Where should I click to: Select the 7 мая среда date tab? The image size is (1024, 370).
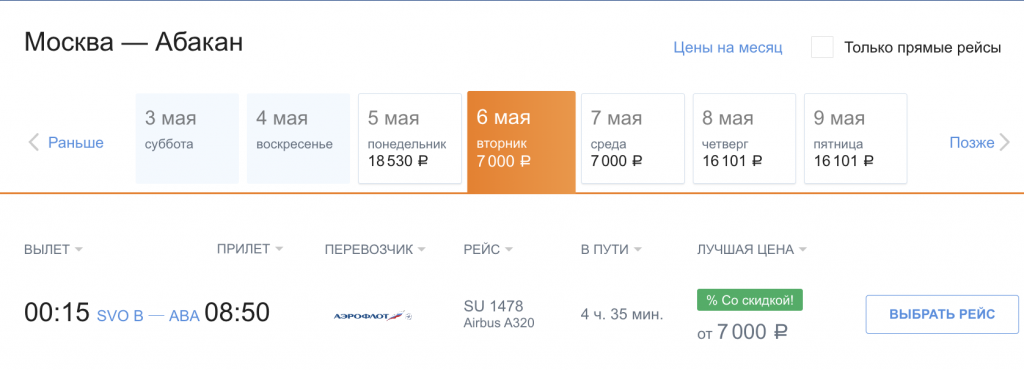coord(633,138)
